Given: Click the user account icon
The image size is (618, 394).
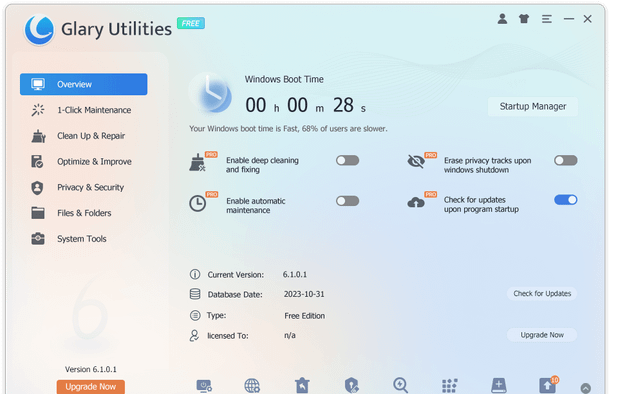Looking at the screenshot, I should pyautogui.click(x=502, y=19).
